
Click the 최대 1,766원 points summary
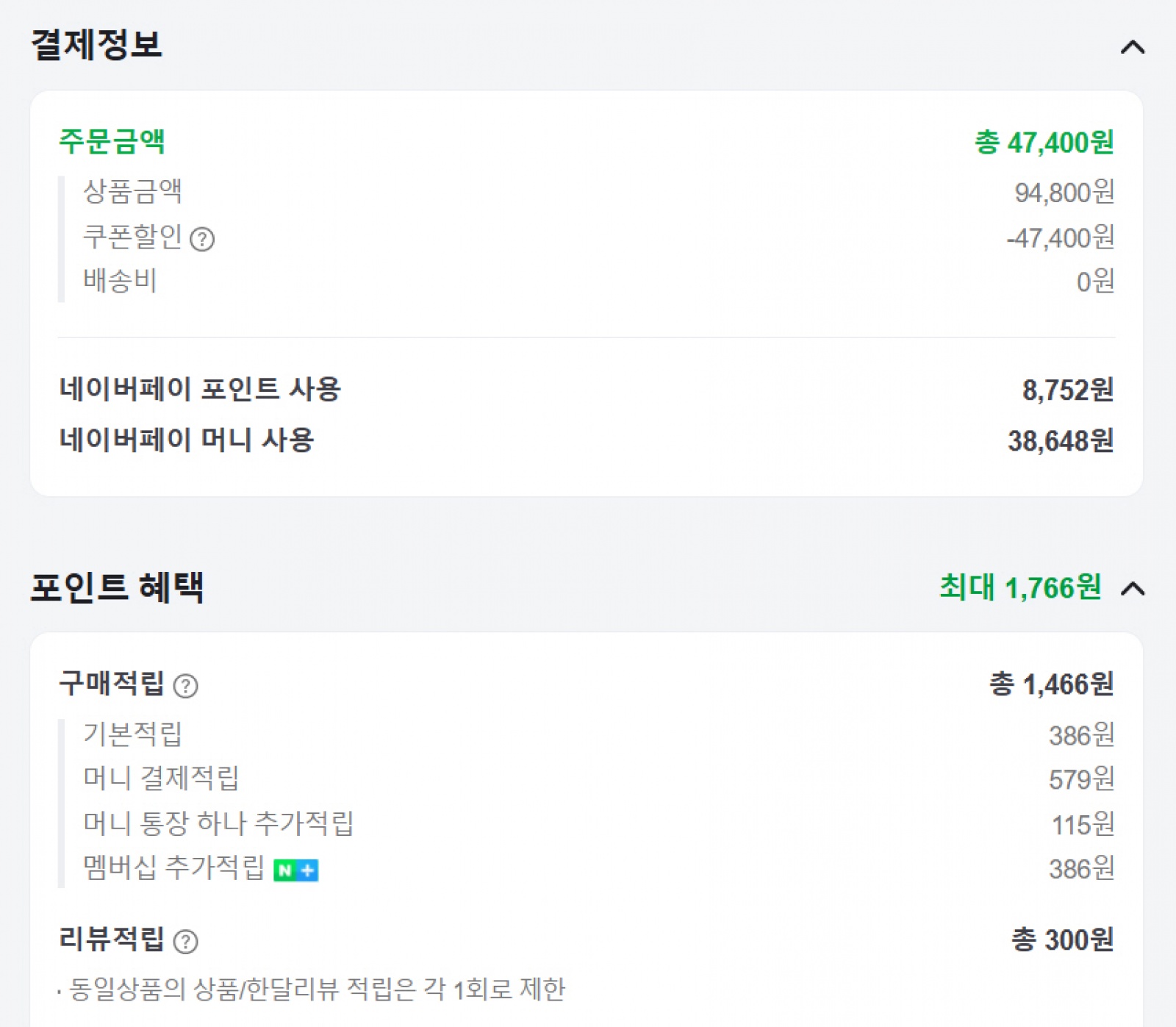tap(1020, 588)
